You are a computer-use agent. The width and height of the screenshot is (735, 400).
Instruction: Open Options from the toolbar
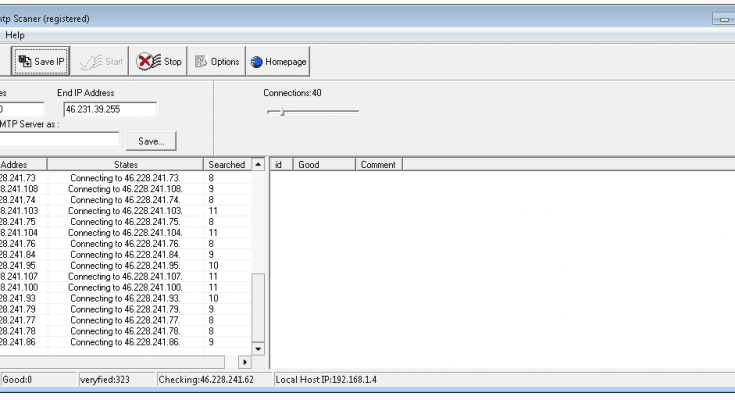pos(217,62)
